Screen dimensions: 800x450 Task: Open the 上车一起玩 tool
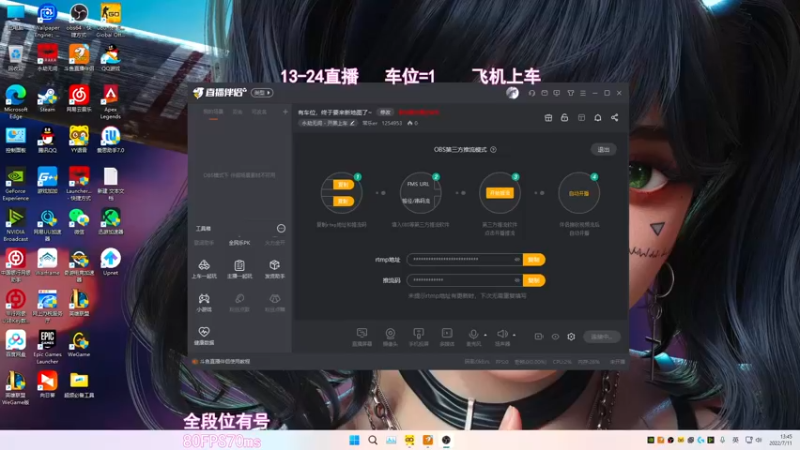coord(204,268)
